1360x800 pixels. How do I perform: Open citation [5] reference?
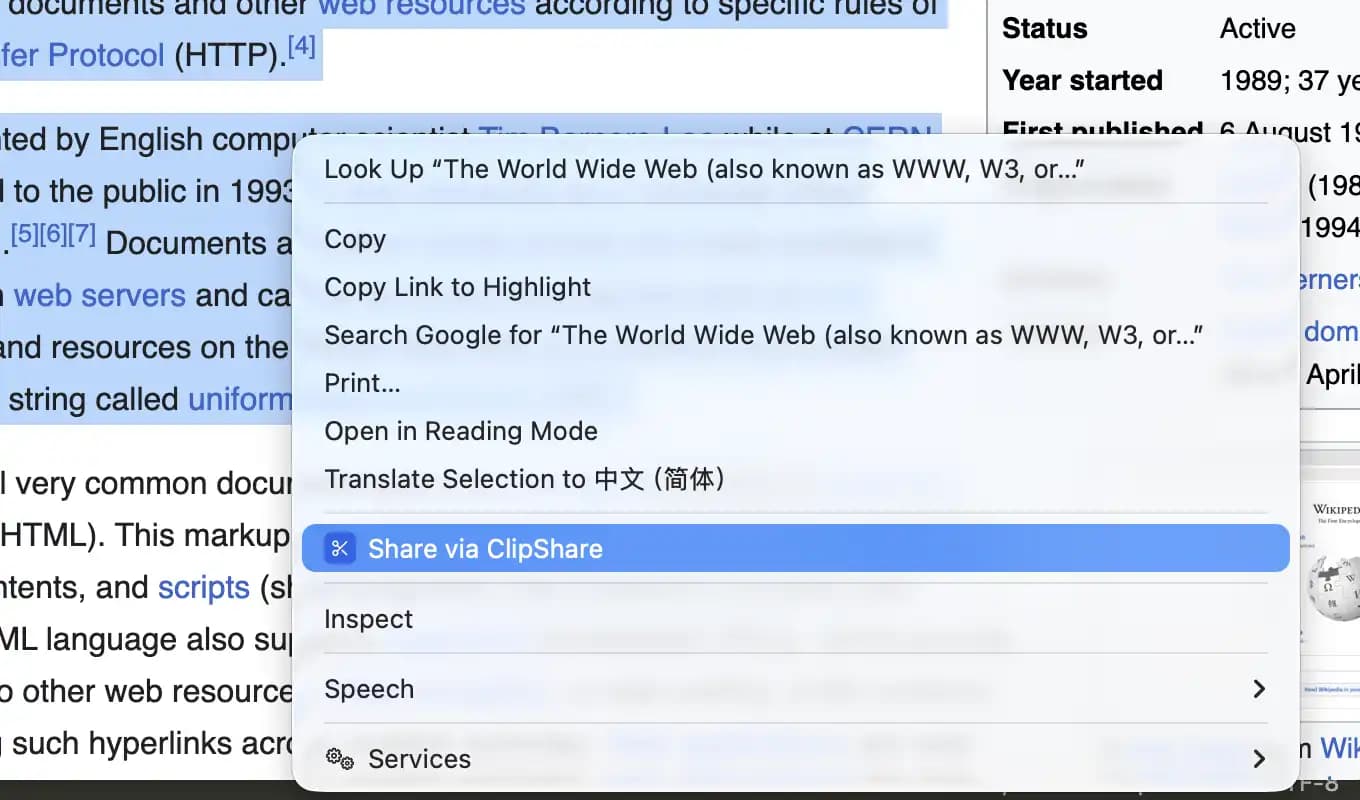tap(25, 234)
